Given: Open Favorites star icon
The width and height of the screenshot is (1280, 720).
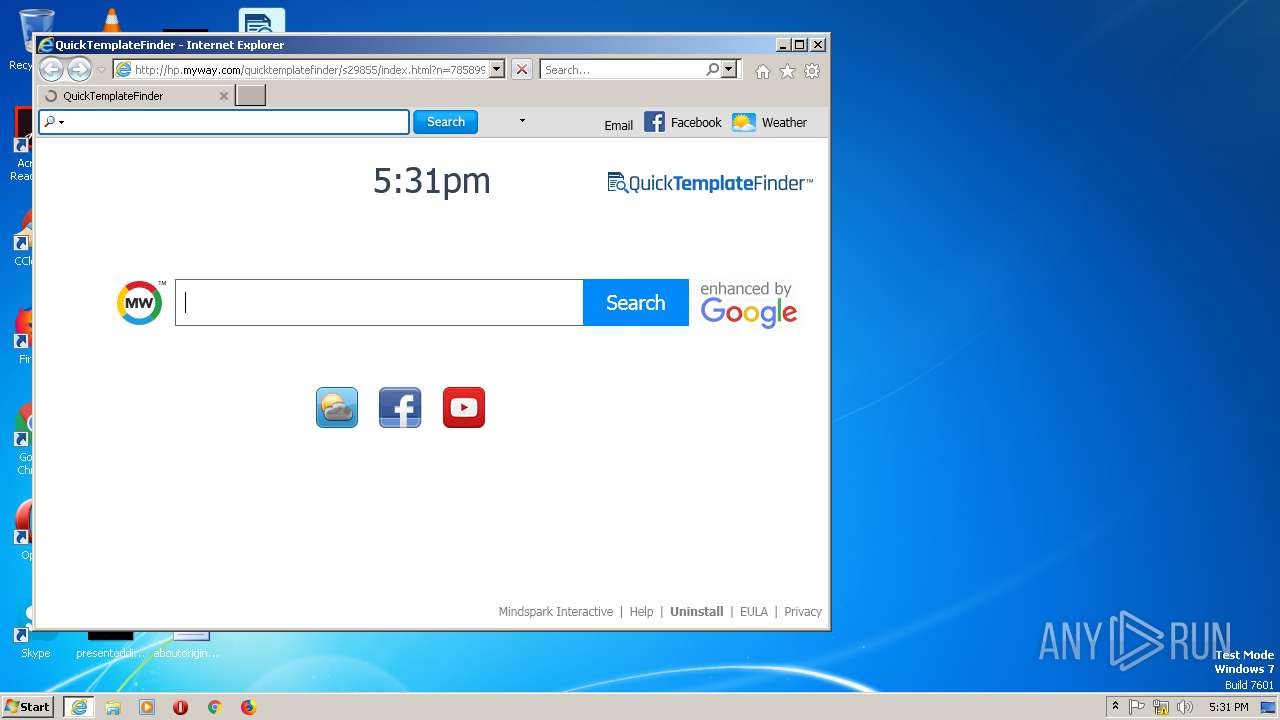Looking at the screenshot, I should (787, 71).
